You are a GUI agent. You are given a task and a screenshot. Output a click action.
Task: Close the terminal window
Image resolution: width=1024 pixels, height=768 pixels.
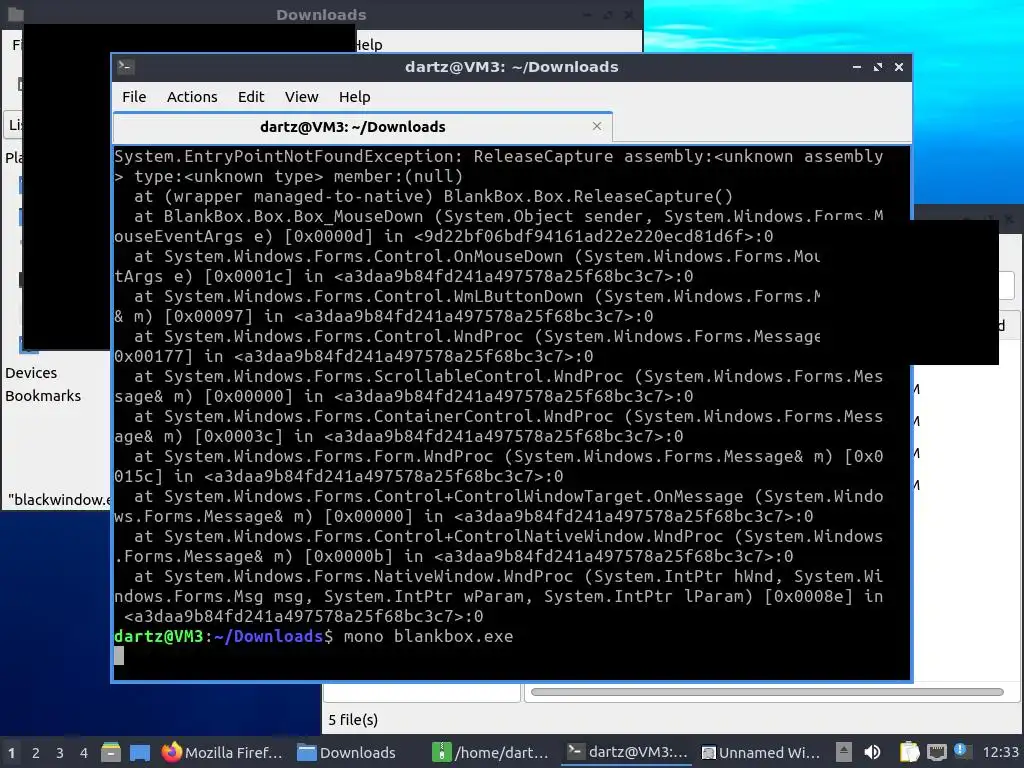click(899, 67)
